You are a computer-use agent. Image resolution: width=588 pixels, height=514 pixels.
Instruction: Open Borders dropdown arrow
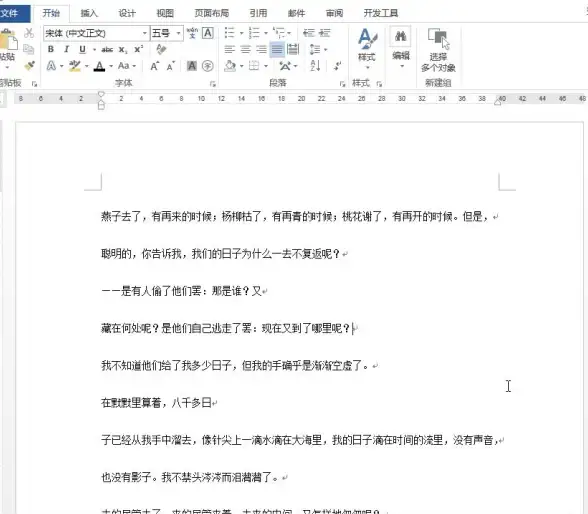pyautogui.click(x=266, y=66)
